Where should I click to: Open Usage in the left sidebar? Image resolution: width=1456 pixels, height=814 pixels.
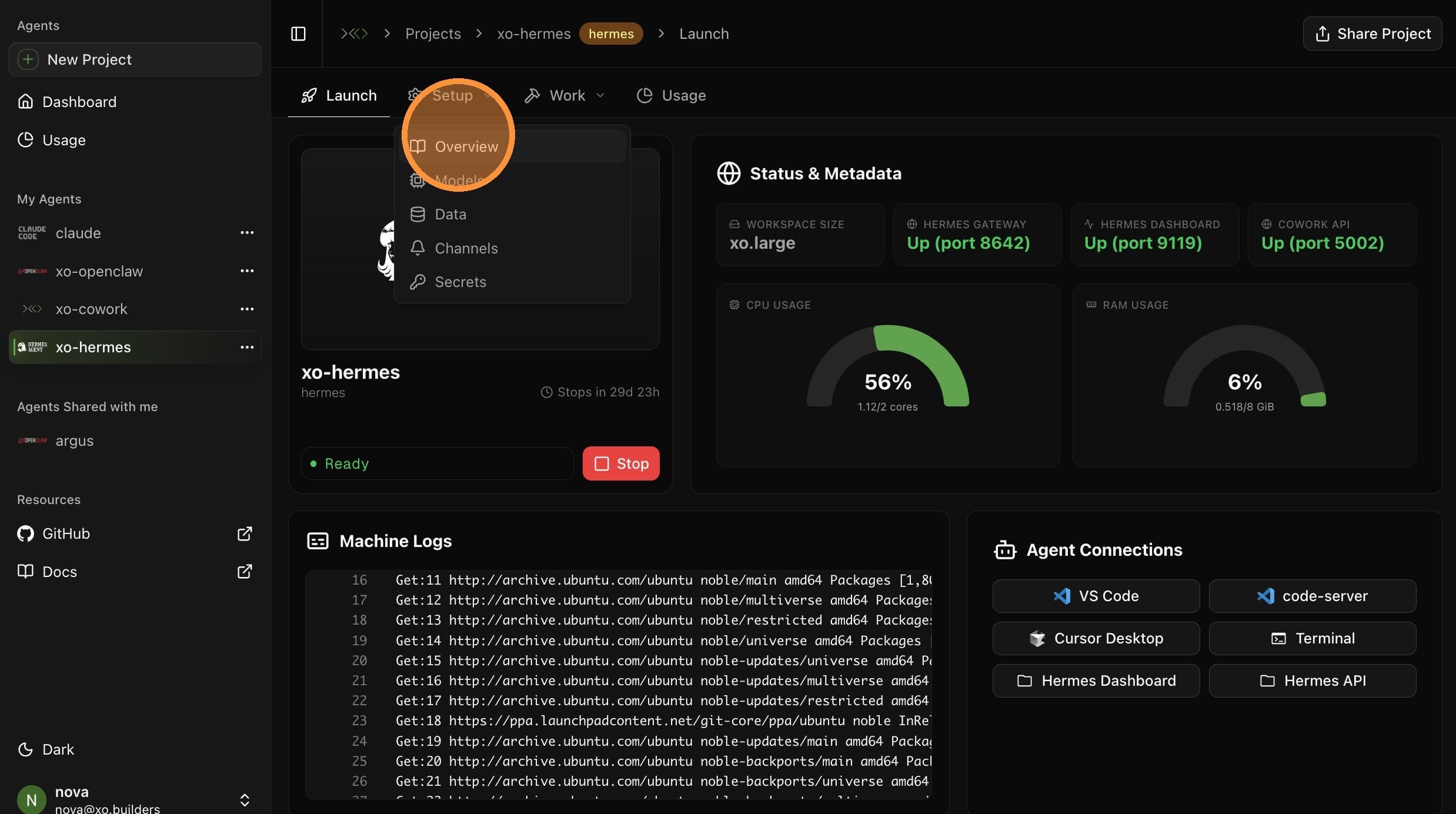(x=135, y=140)
